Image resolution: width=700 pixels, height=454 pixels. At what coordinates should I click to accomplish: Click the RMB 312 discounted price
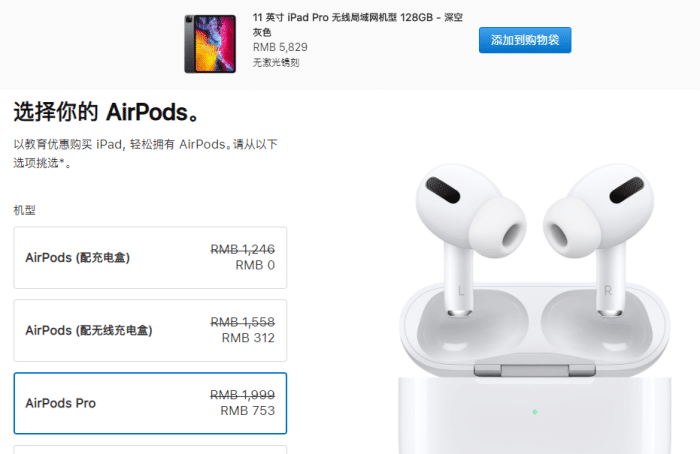pyautogui.click(x=248, y=338)
